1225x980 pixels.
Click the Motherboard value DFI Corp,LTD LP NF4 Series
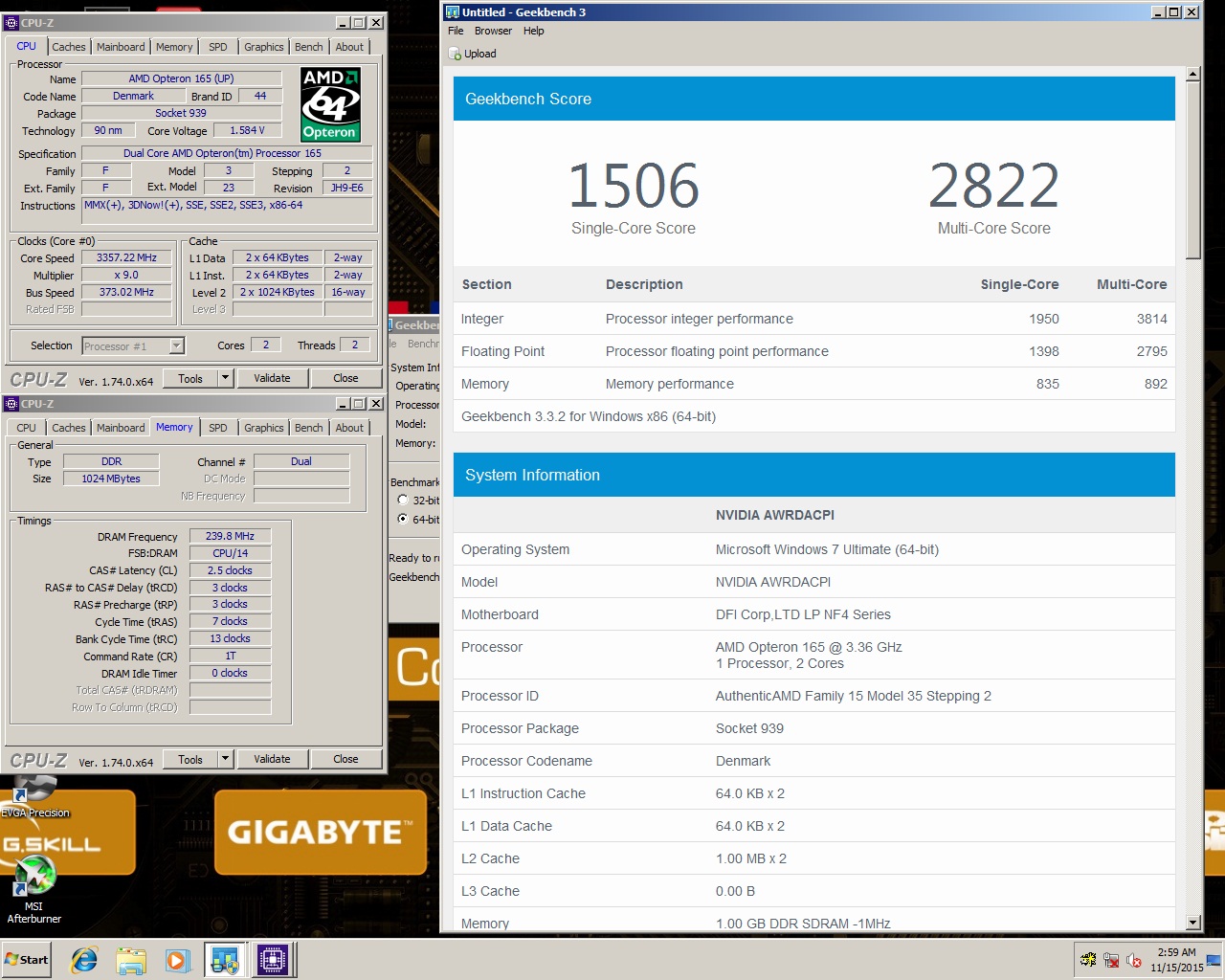803,614
